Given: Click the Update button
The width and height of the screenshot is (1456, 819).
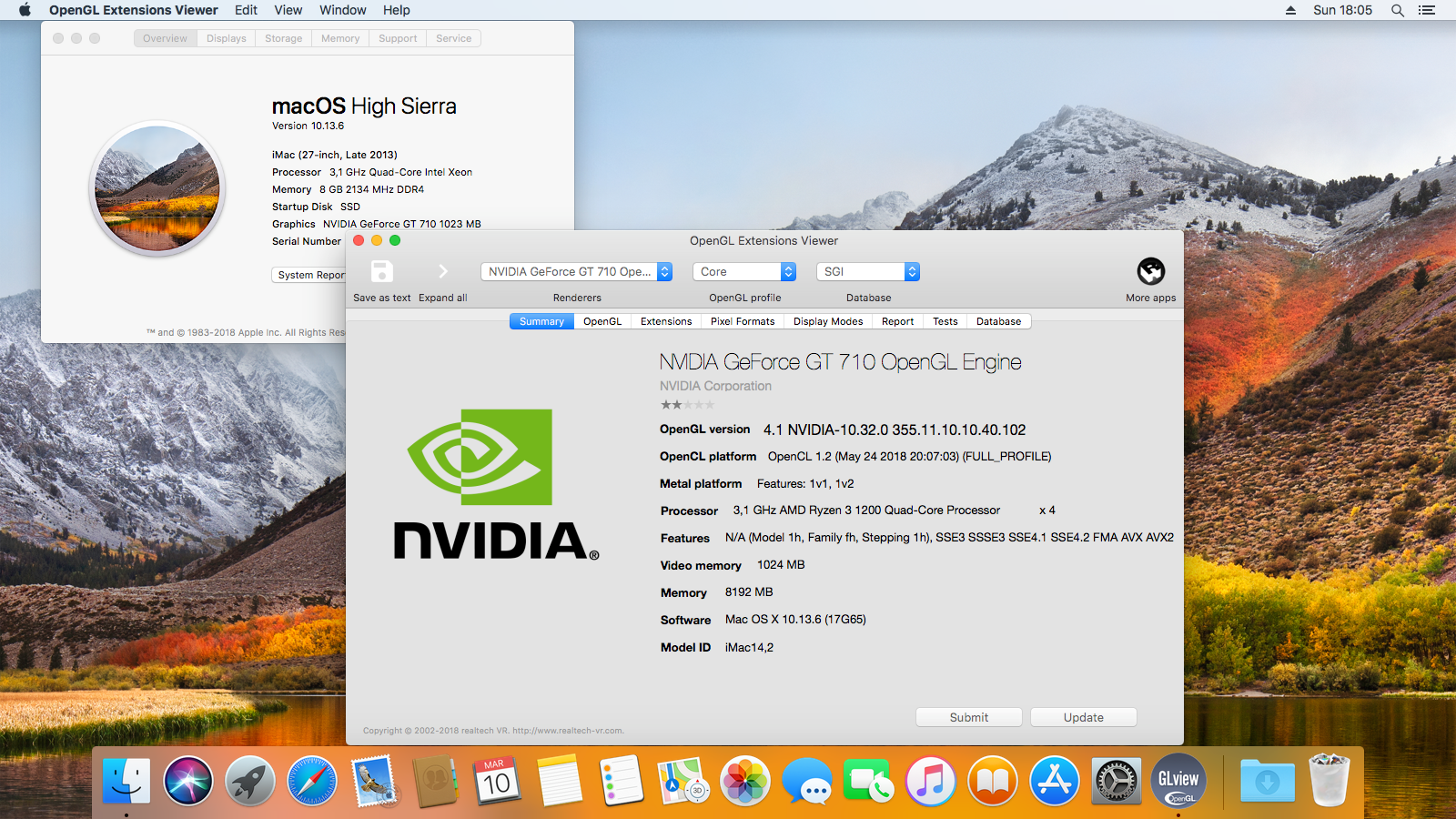Looking at the screenshot, I should coord(1084,717).
